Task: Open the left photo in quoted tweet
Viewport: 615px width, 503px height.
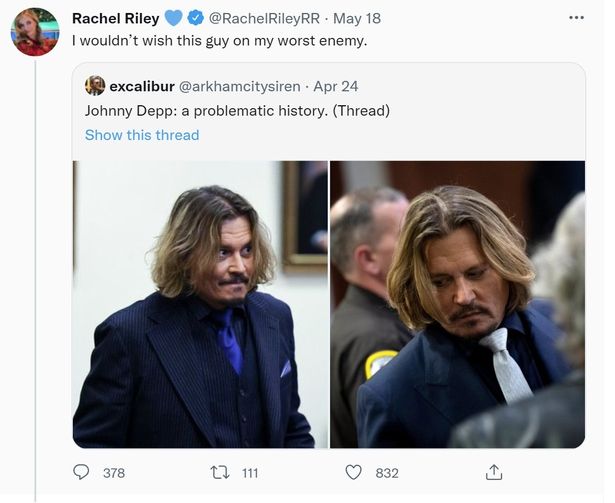Action: [x=200, y=304]
